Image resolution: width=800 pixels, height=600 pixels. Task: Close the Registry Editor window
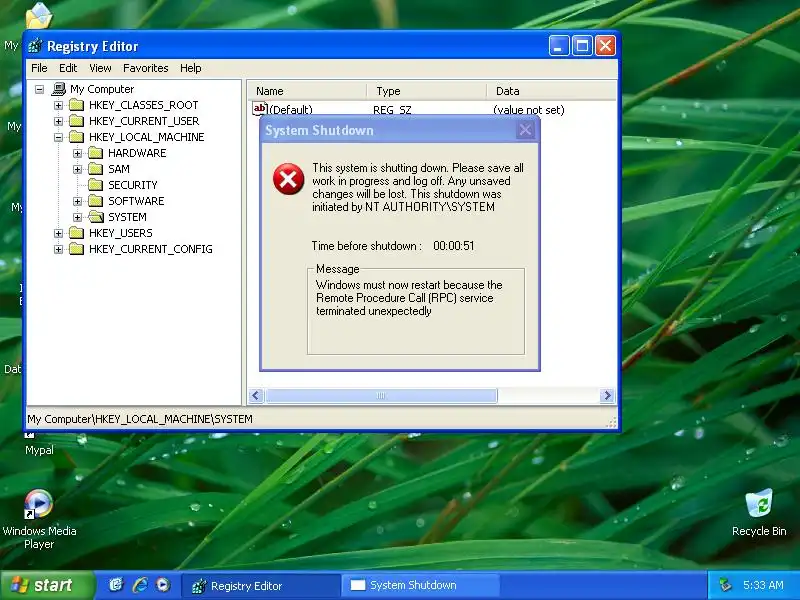606,46
